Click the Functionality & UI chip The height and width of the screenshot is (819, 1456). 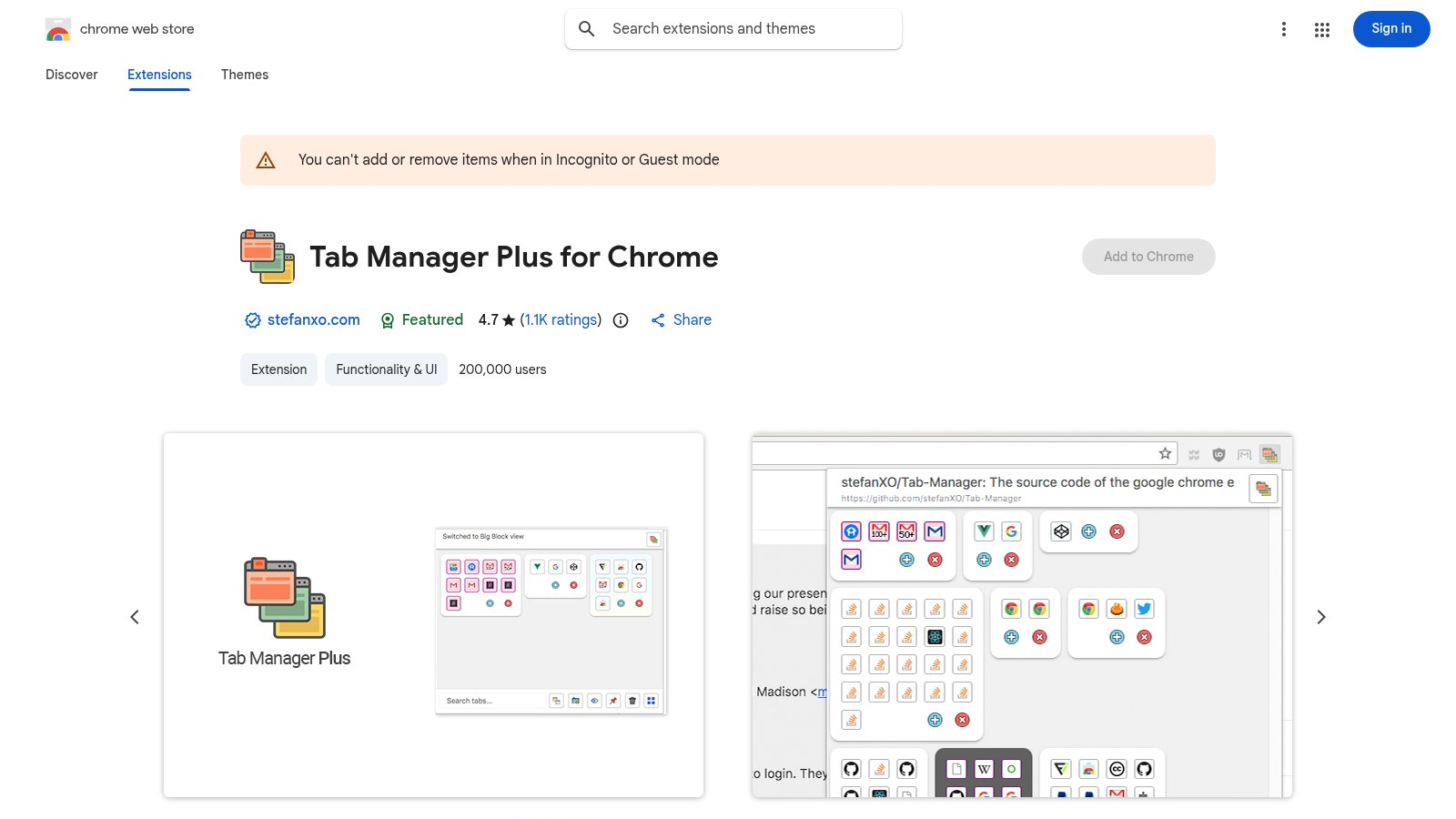386,369
